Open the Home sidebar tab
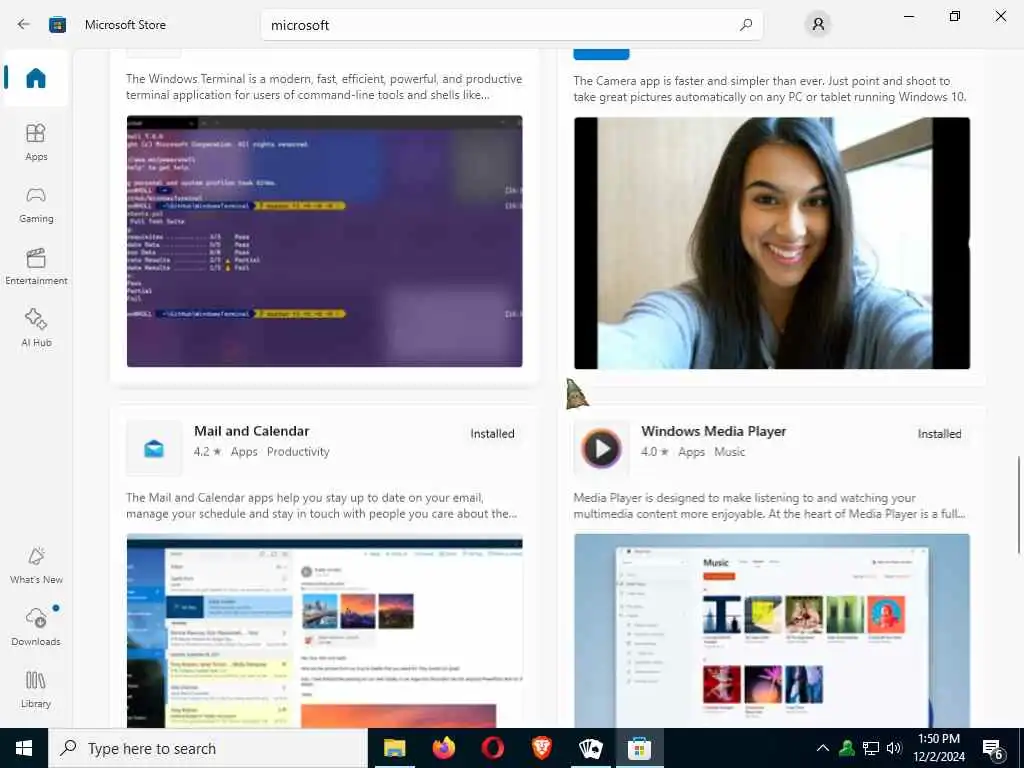This screenshot has width=1024, height=768. pos(36,78)
